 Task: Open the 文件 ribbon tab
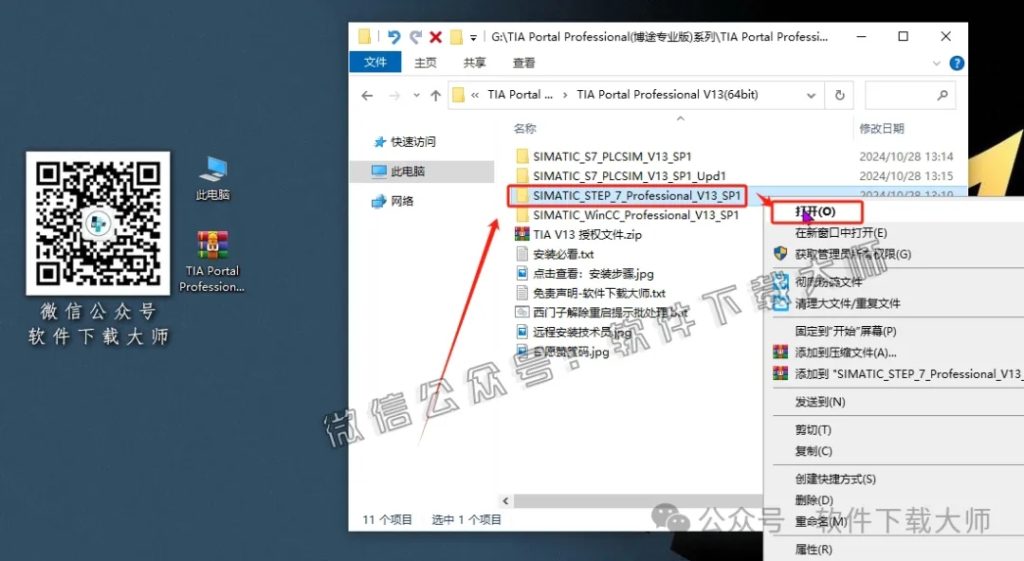pyautogui.click(x=375, y=62)
